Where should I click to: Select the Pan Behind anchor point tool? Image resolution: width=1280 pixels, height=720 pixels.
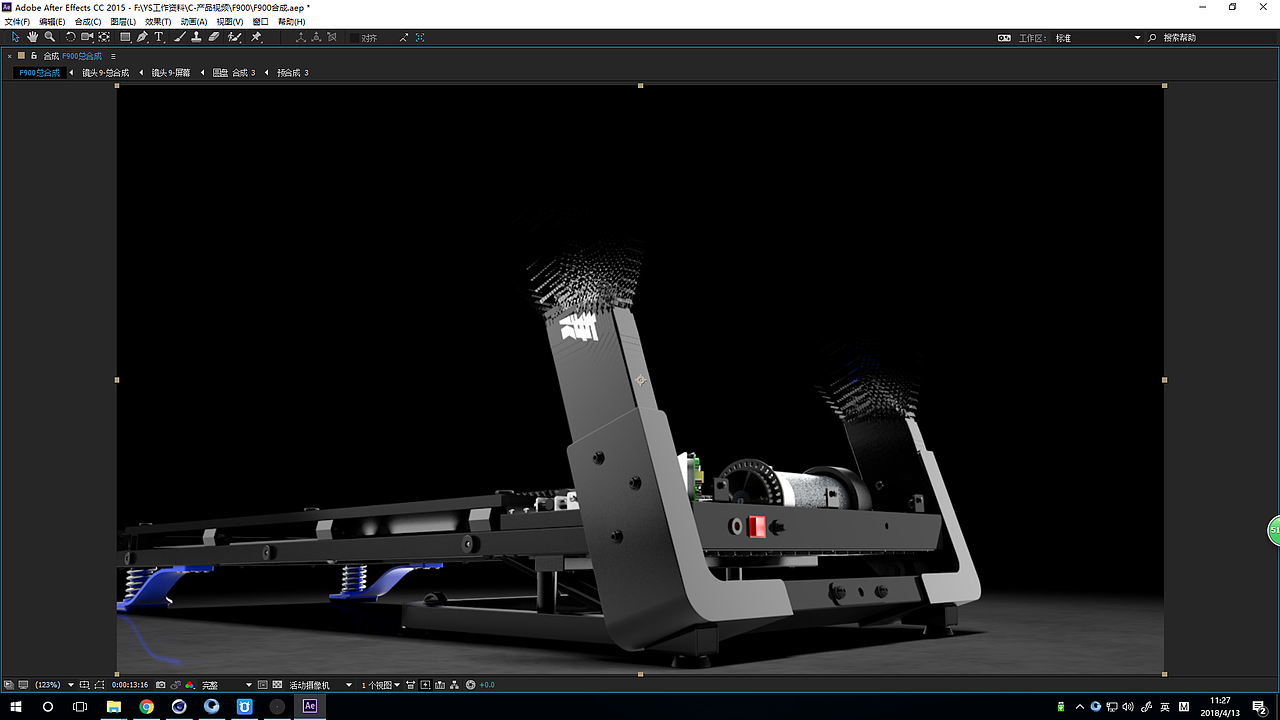pos(104,37)
